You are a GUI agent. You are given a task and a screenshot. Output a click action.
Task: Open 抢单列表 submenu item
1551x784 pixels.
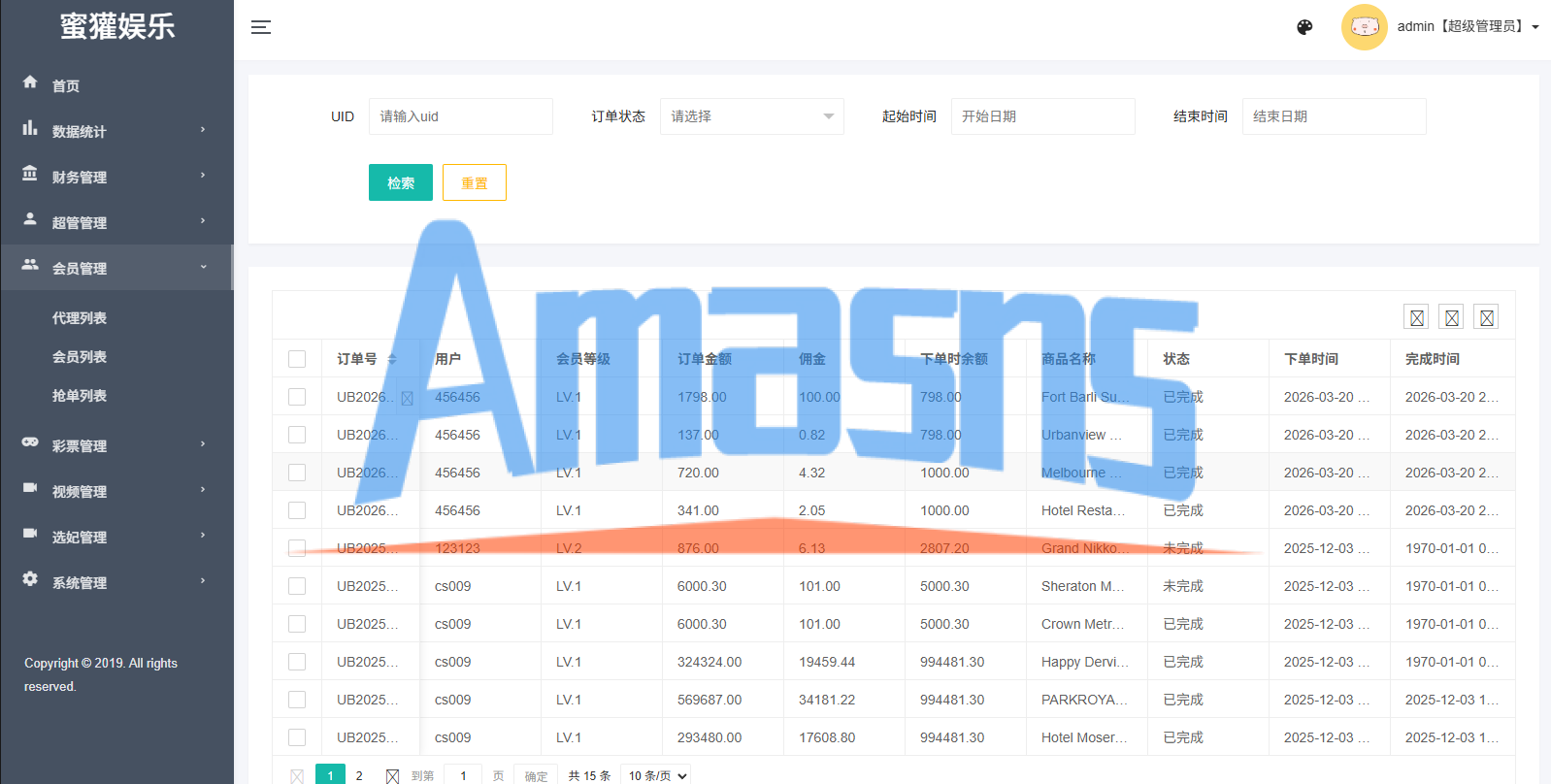(x=80, y=396)
